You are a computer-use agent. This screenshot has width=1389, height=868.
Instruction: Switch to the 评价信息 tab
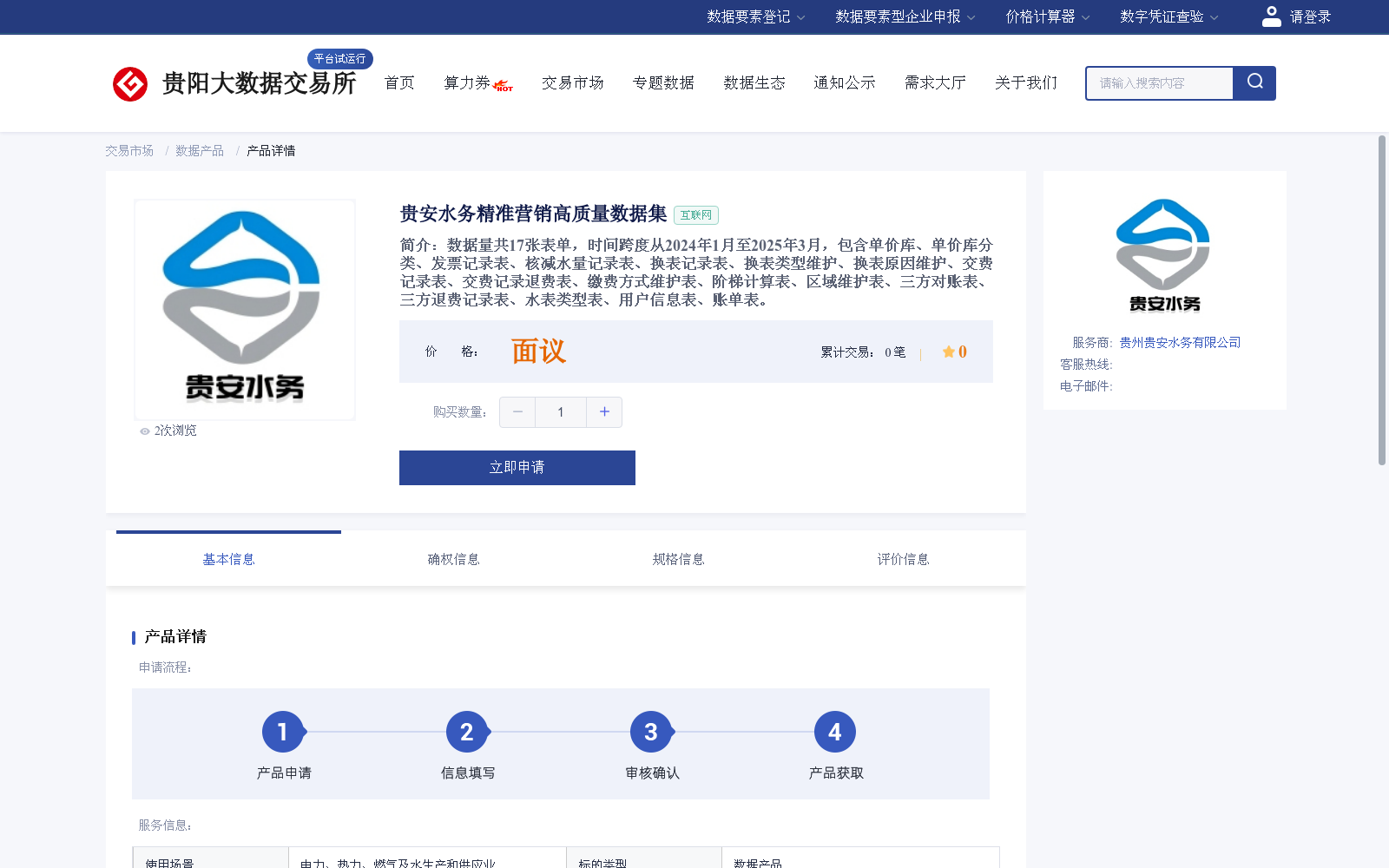(903, 560)
